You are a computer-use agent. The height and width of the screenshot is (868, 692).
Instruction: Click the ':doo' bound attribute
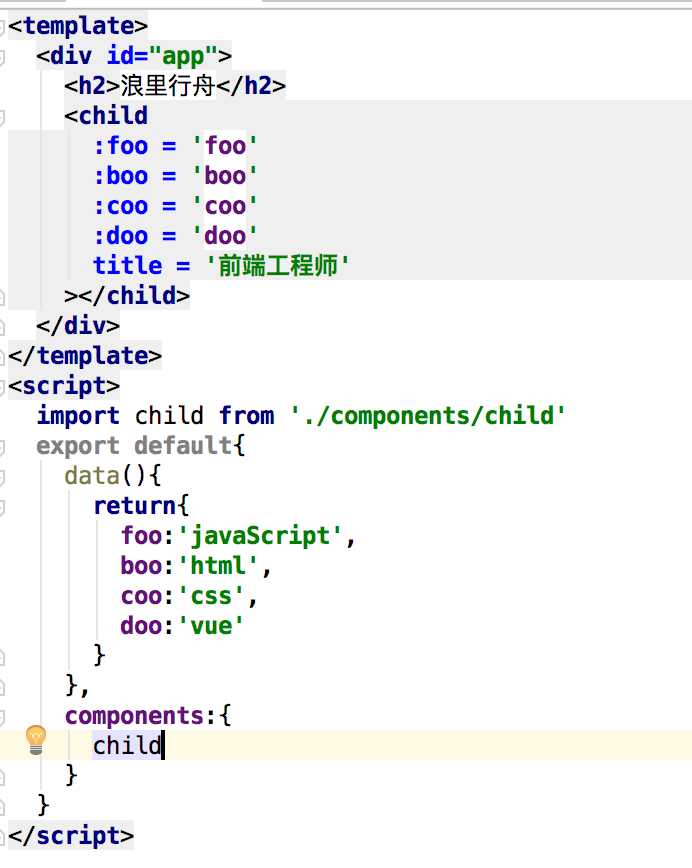(121, 236)
